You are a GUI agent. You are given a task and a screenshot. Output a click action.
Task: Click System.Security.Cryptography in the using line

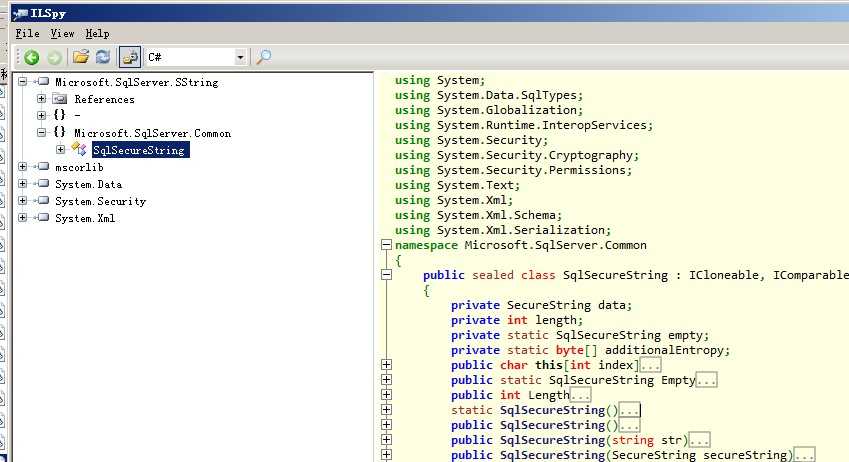tap(535, 155)
